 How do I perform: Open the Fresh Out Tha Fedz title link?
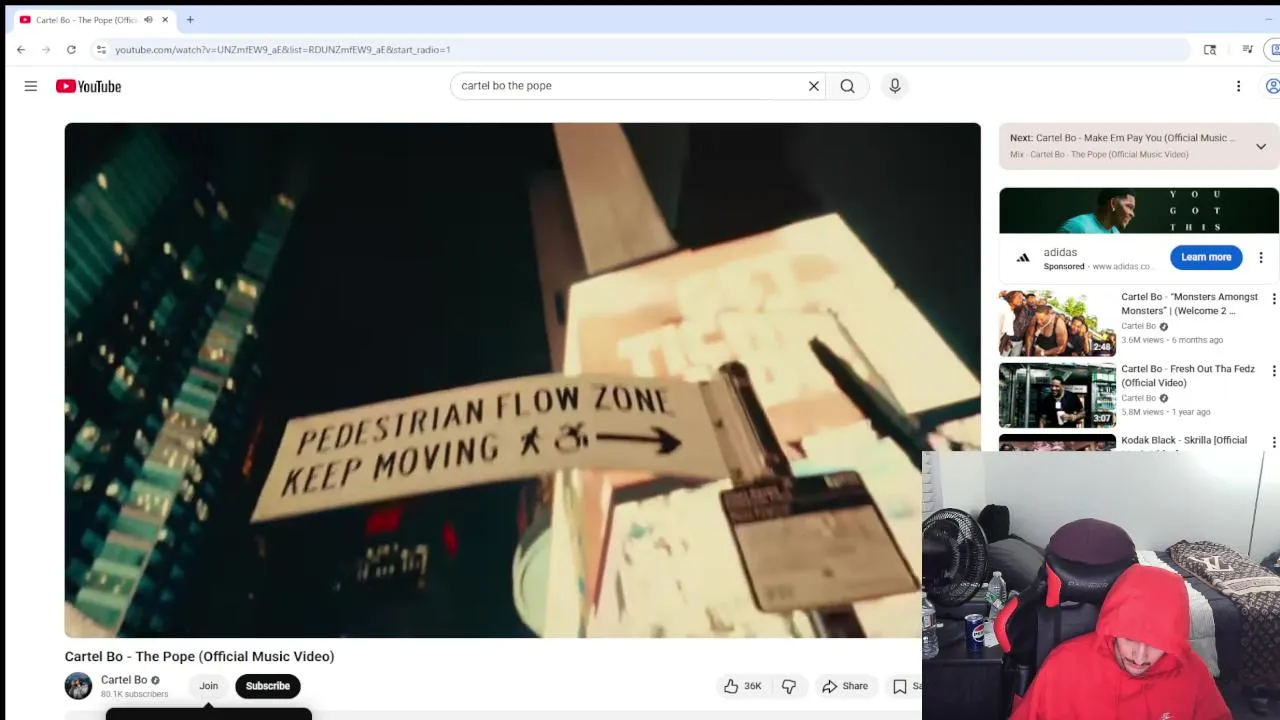pyautogui.click(x=1188, y=376)
